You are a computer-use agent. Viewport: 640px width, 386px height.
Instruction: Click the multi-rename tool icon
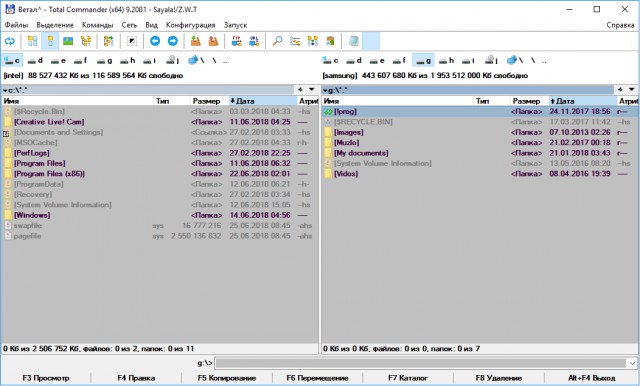pos(295,41)
